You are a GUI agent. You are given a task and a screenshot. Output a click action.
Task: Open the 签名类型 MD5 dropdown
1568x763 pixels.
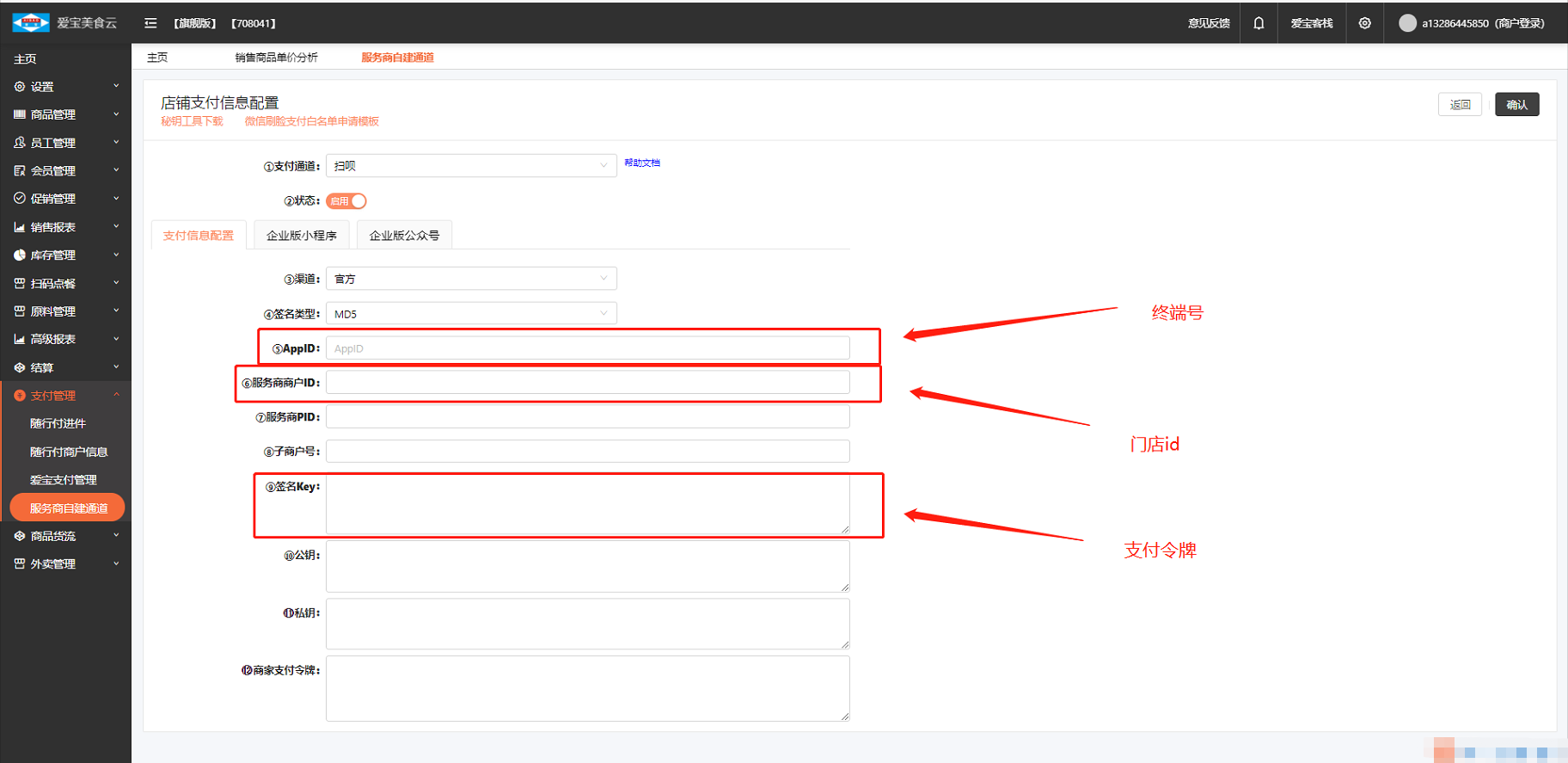(470, 314)
